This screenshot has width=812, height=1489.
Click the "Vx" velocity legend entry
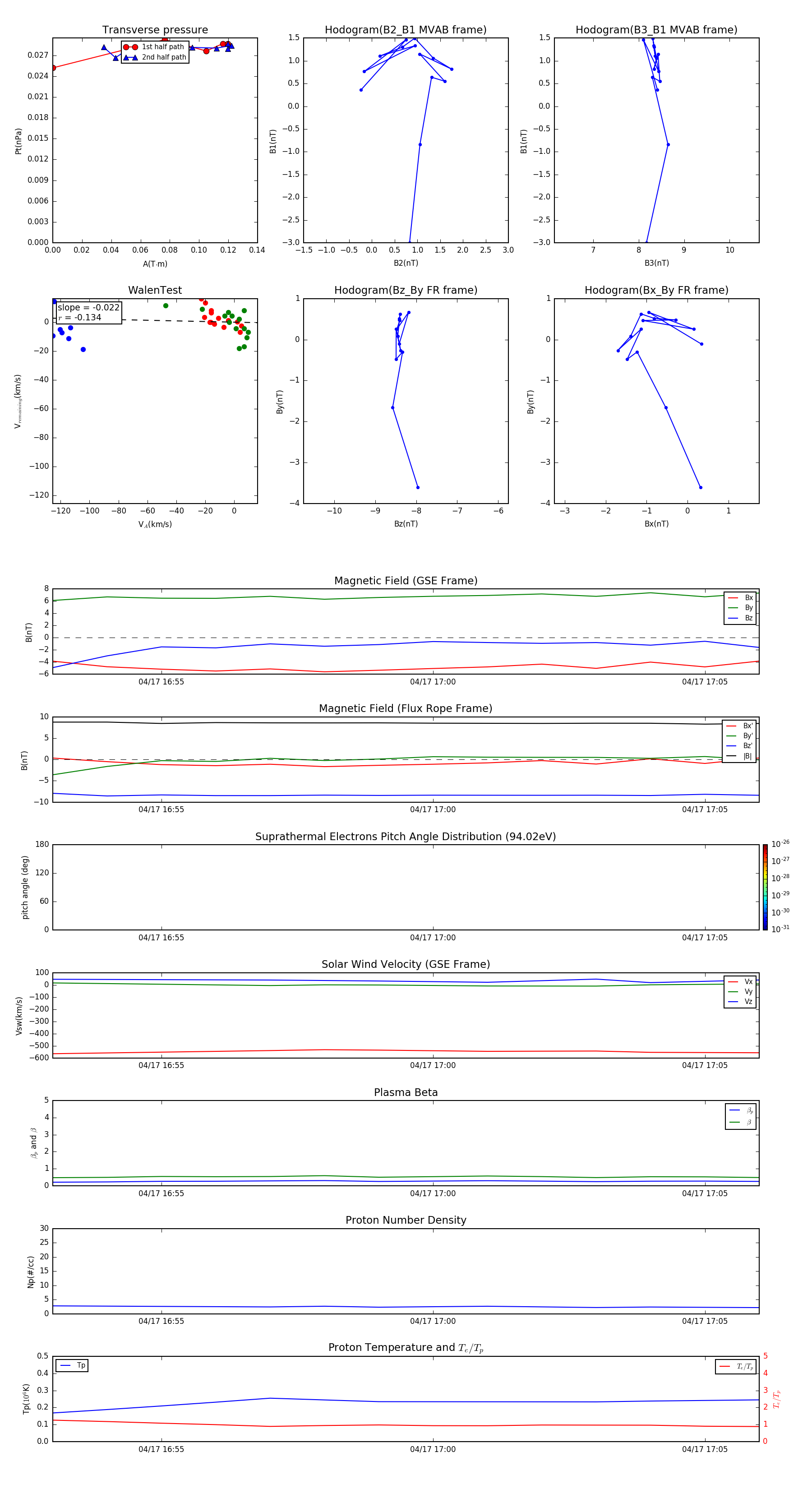click(740, 981)
